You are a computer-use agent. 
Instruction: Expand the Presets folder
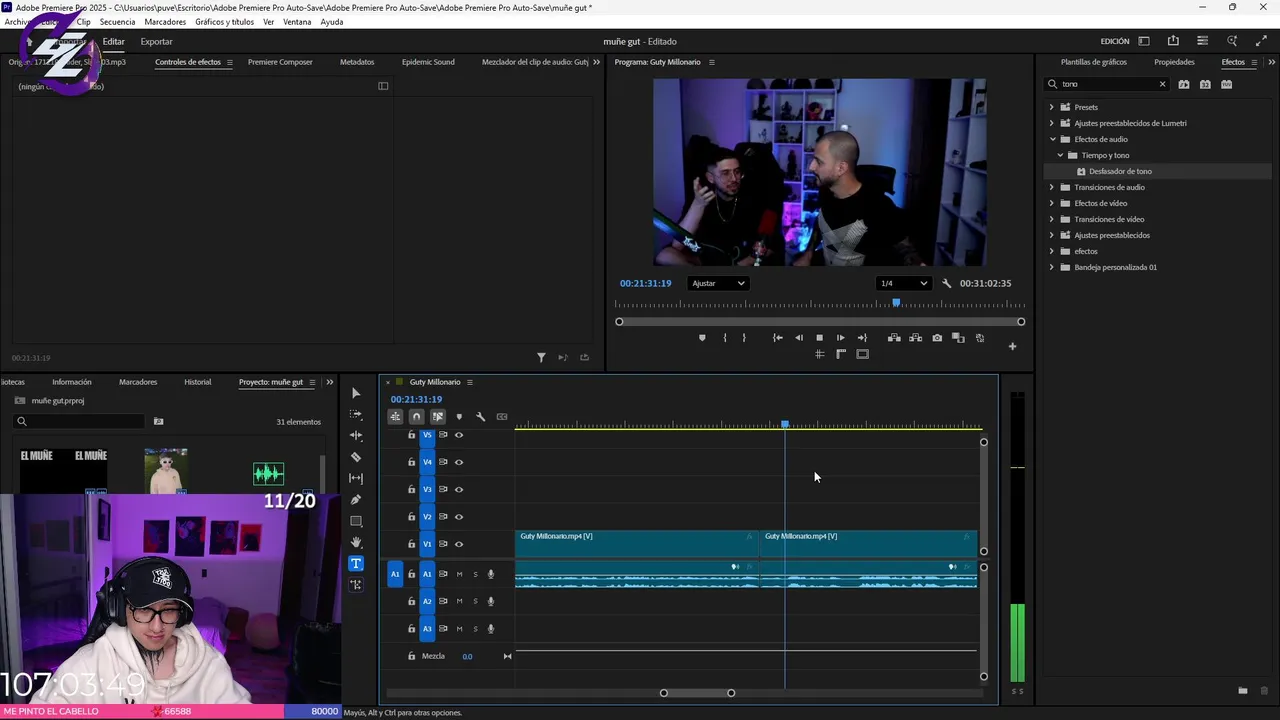1051,107
